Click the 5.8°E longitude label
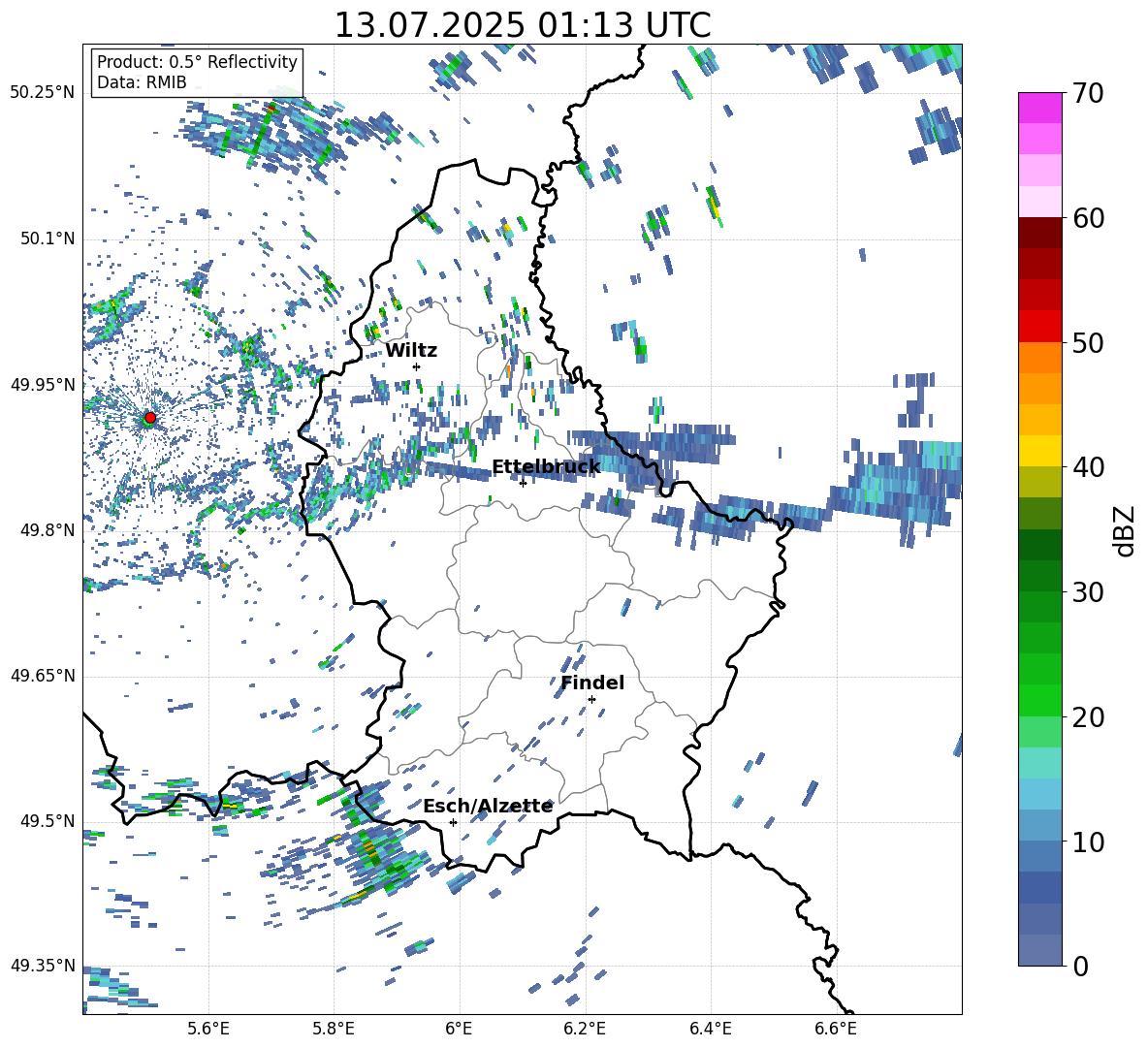 click(x=334, y=1029)
